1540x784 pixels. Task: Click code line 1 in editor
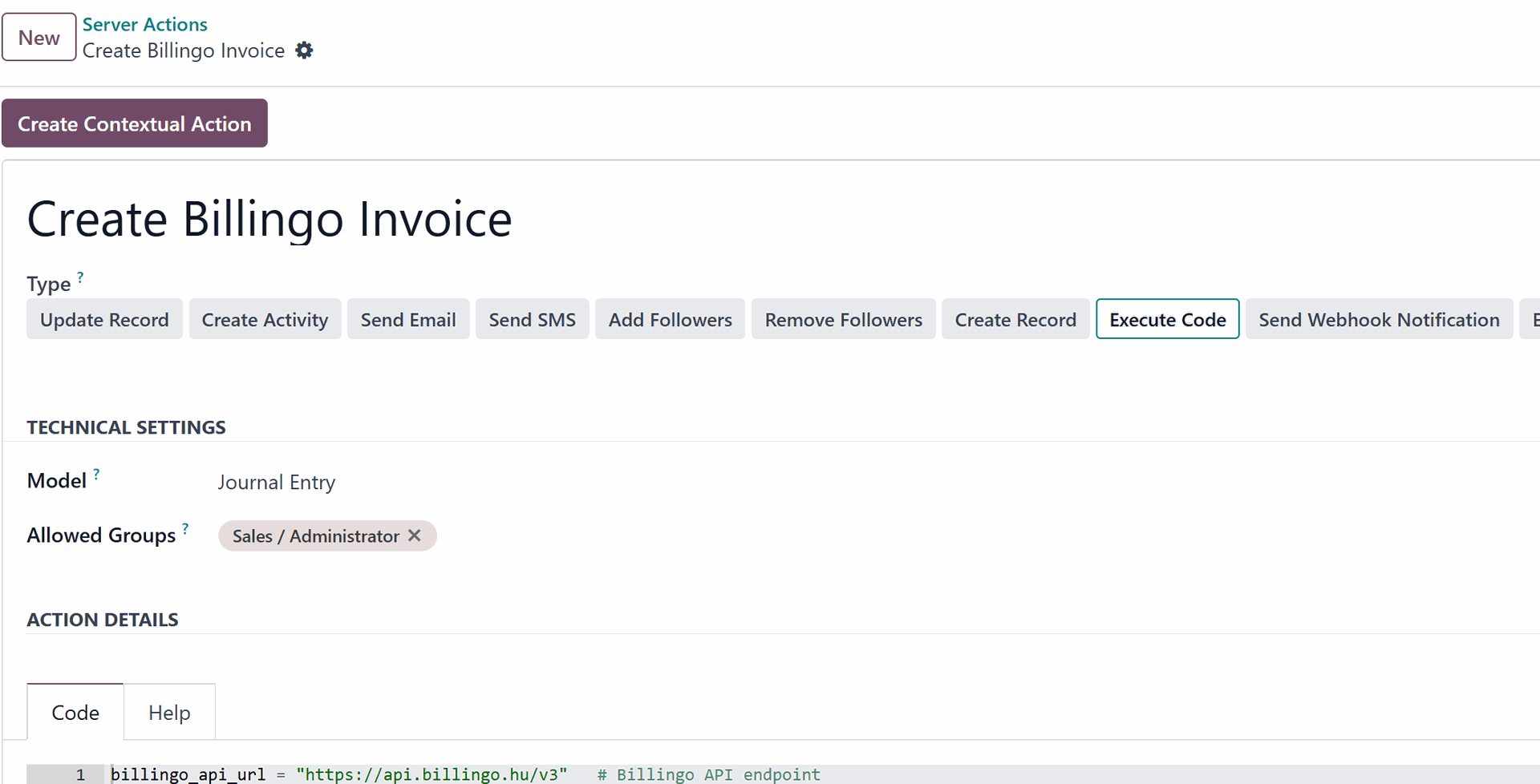point(822,774)
